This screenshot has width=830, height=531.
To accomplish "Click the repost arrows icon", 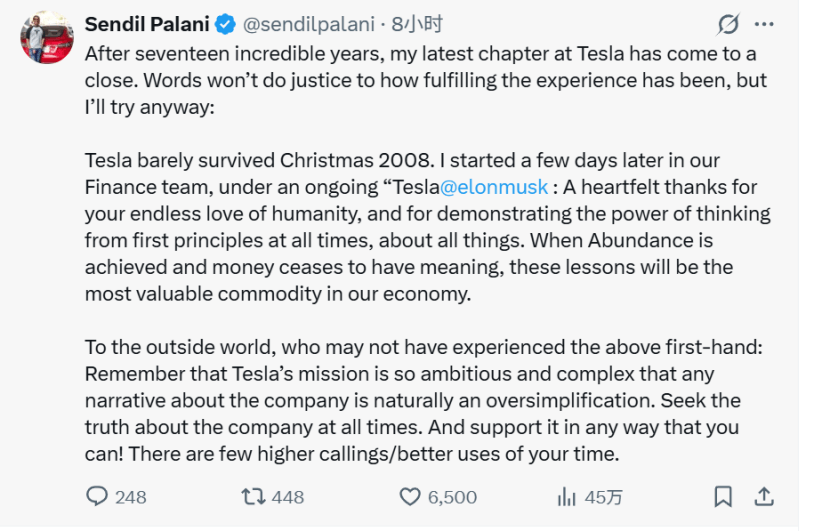I will 253,496.
